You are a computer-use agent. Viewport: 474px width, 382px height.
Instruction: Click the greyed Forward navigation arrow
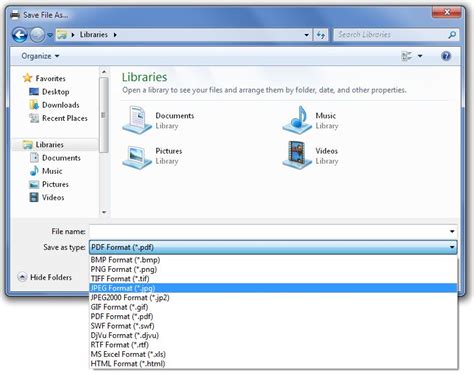(x=37, y=35)
